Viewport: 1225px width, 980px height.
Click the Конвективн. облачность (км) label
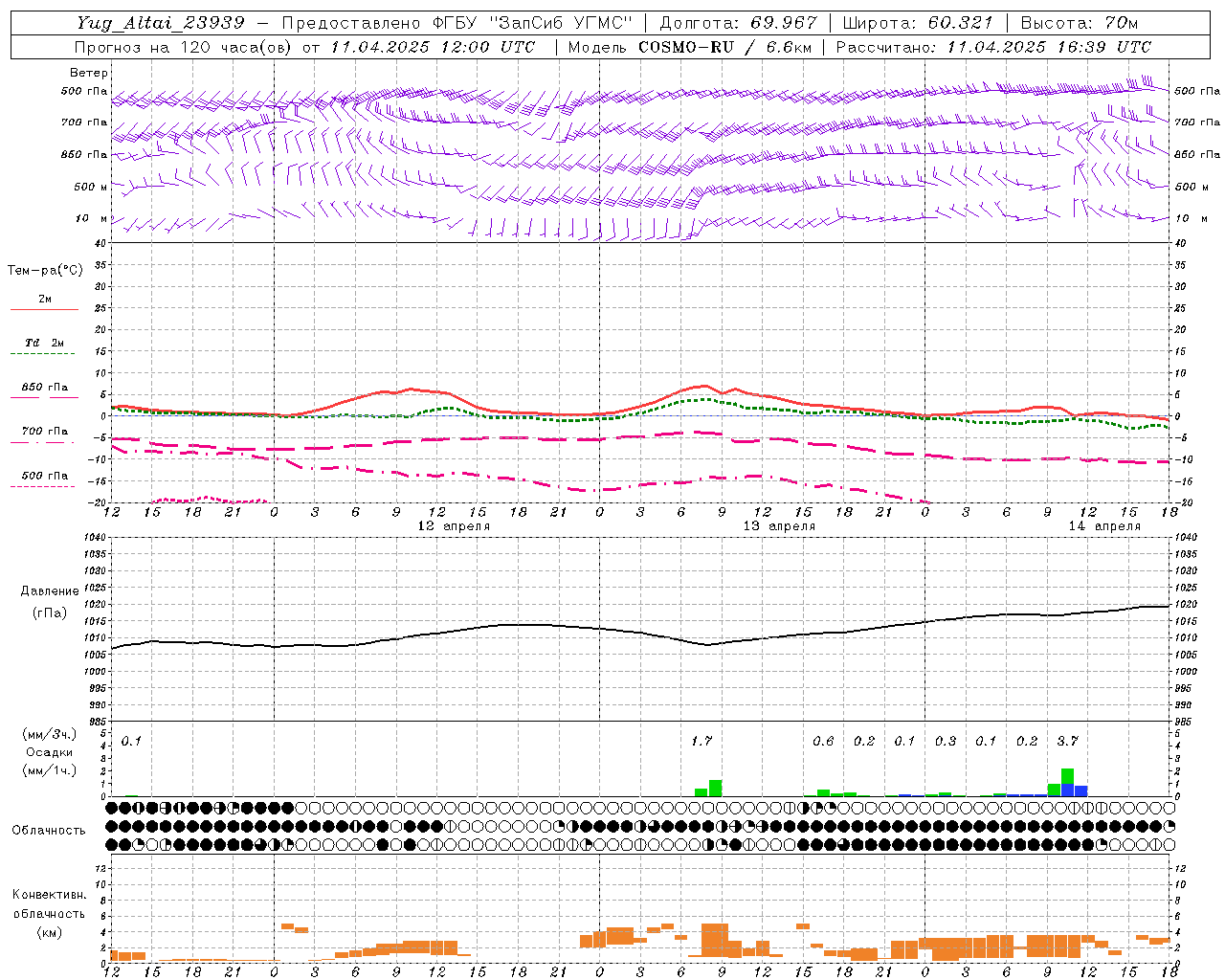pos(49,913)
